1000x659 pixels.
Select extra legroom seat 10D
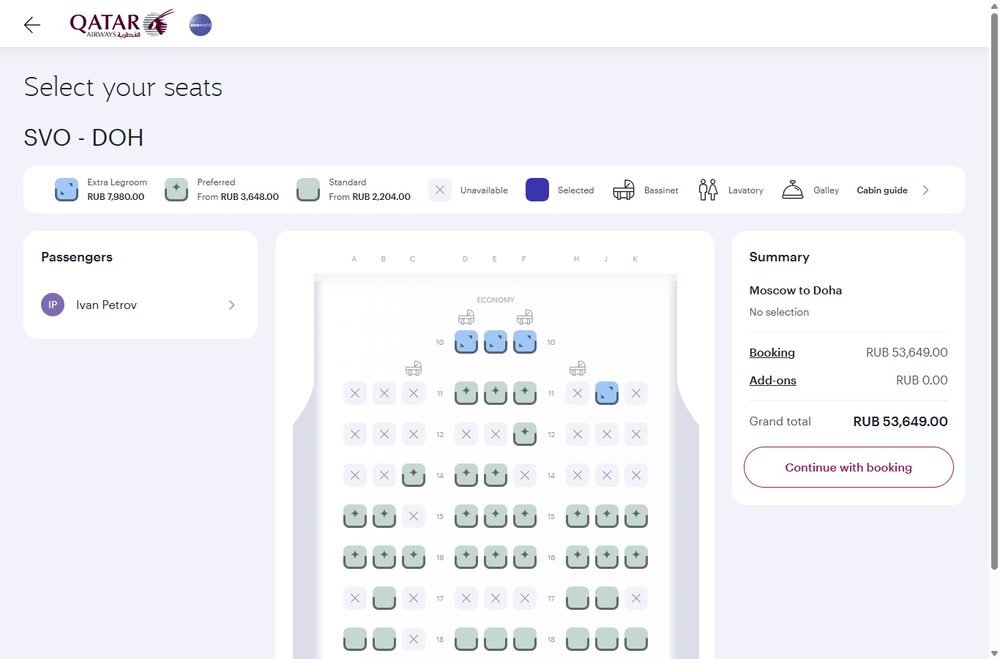coord(466,342)
